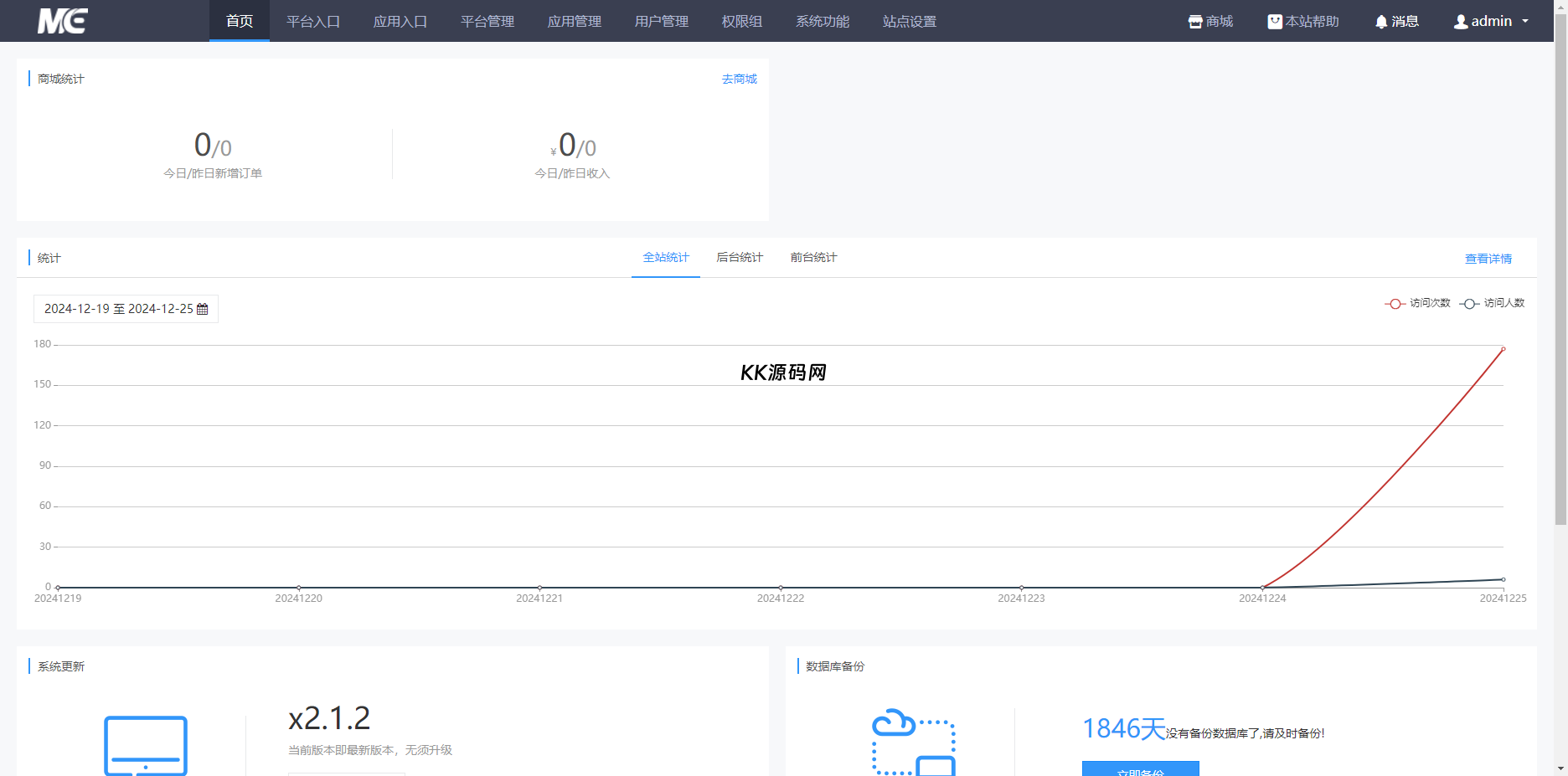Click the 180 y-axis label
Screen dimensions: 1568x776
43,344
